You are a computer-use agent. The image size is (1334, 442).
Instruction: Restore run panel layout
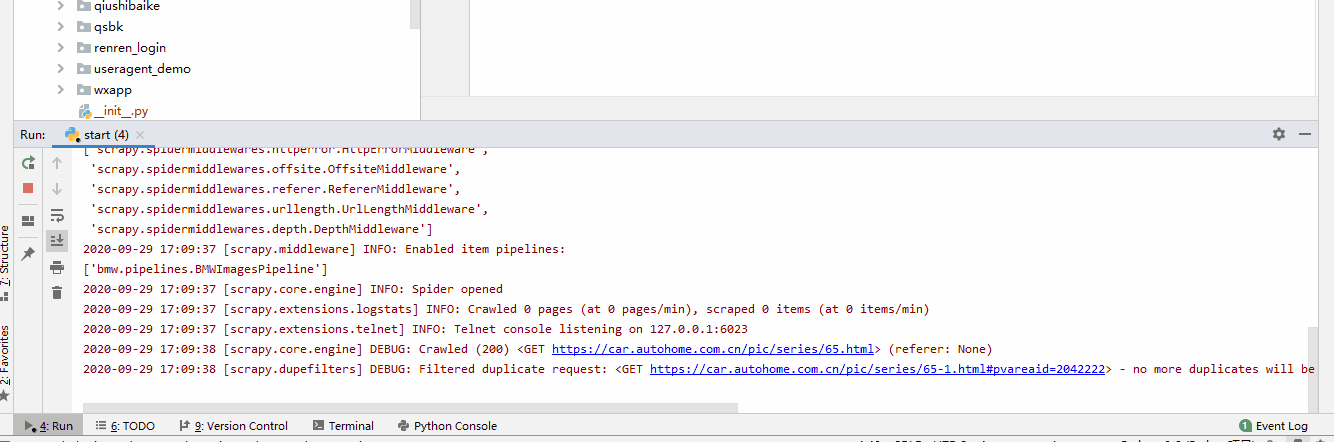[28, 220]
